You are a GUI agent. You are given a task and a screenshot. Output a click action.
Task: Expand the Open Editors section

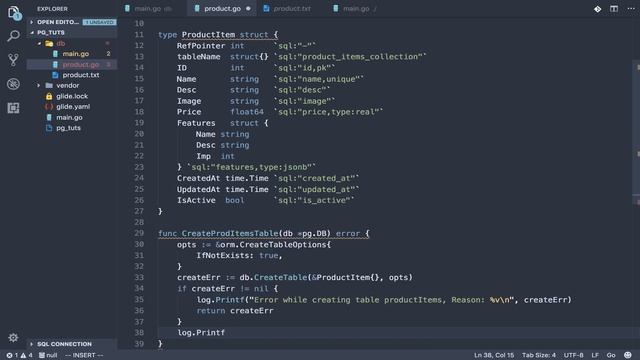pyautogui.click(x=31, y=22)
